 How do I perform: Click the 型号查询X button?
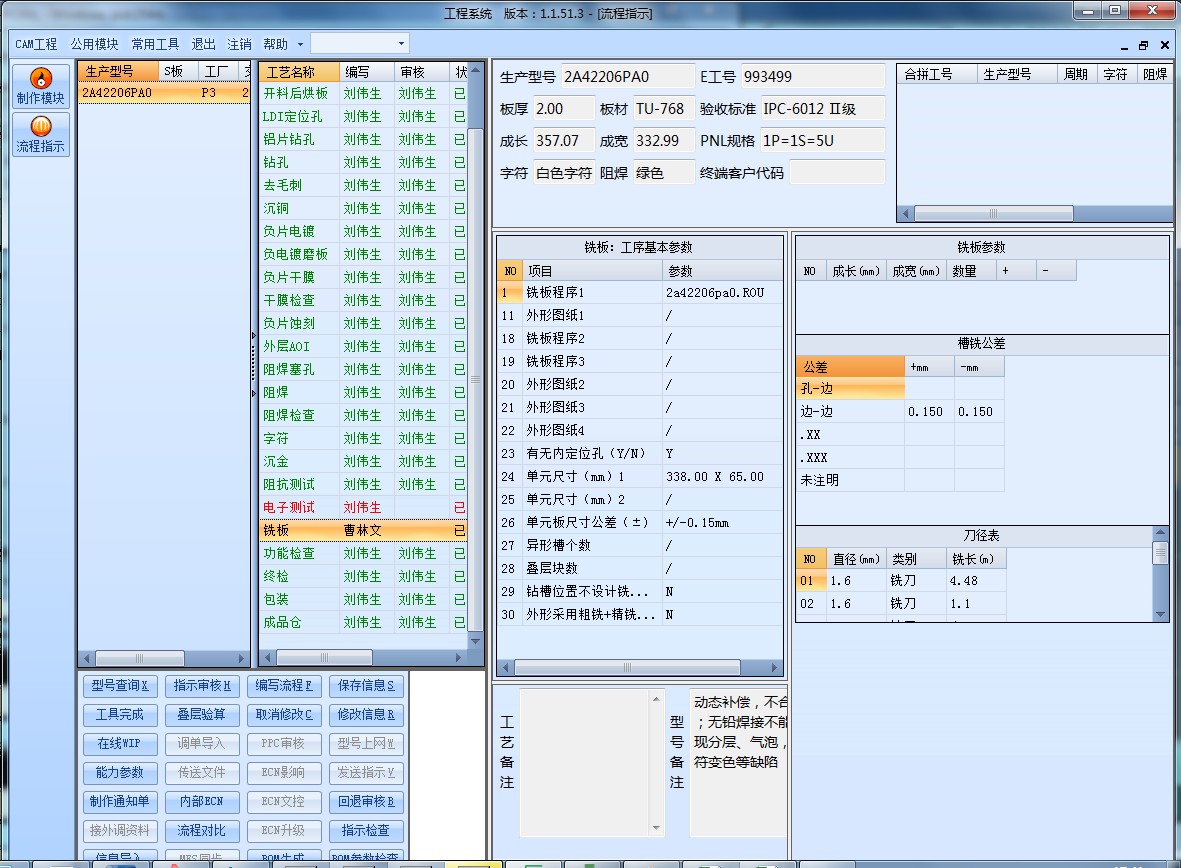tap(120, 686)
